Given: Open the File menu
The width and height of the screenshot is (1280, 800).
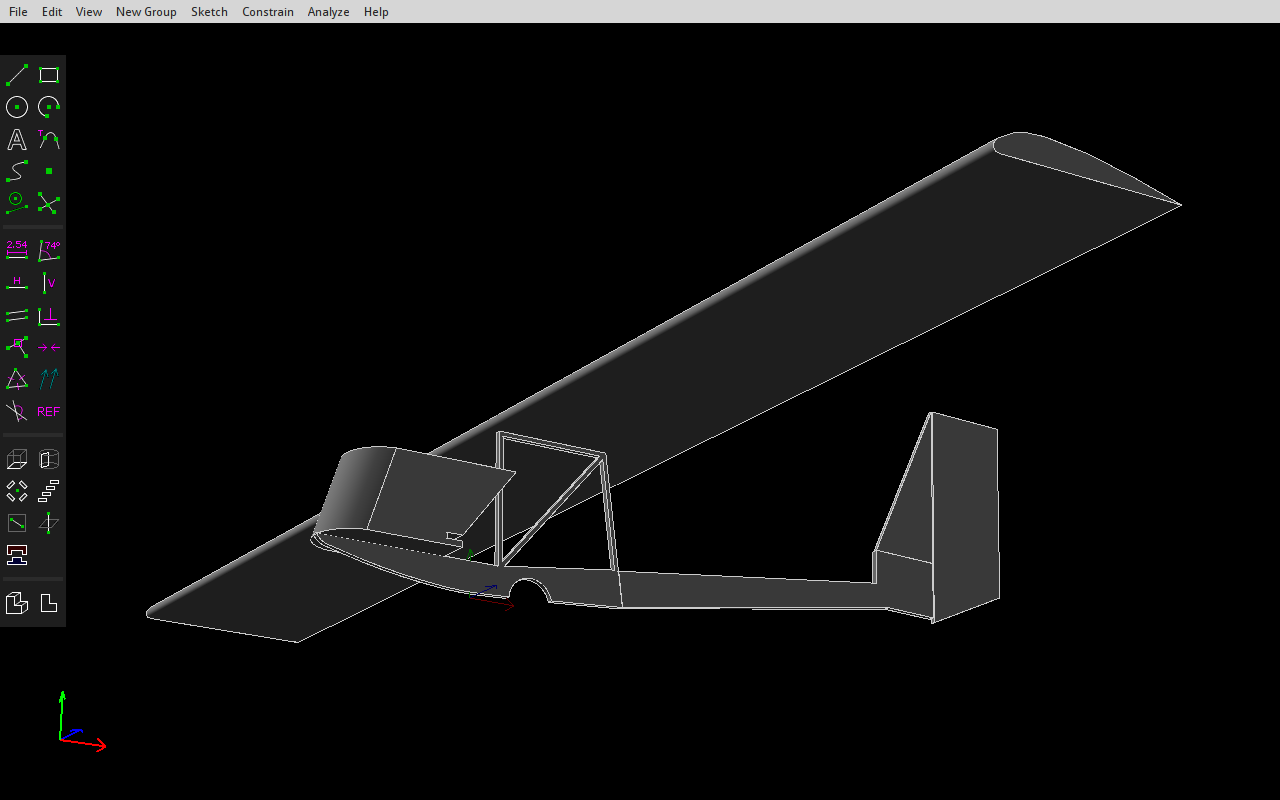Looking at the screenshot, I should pos(18,12).
